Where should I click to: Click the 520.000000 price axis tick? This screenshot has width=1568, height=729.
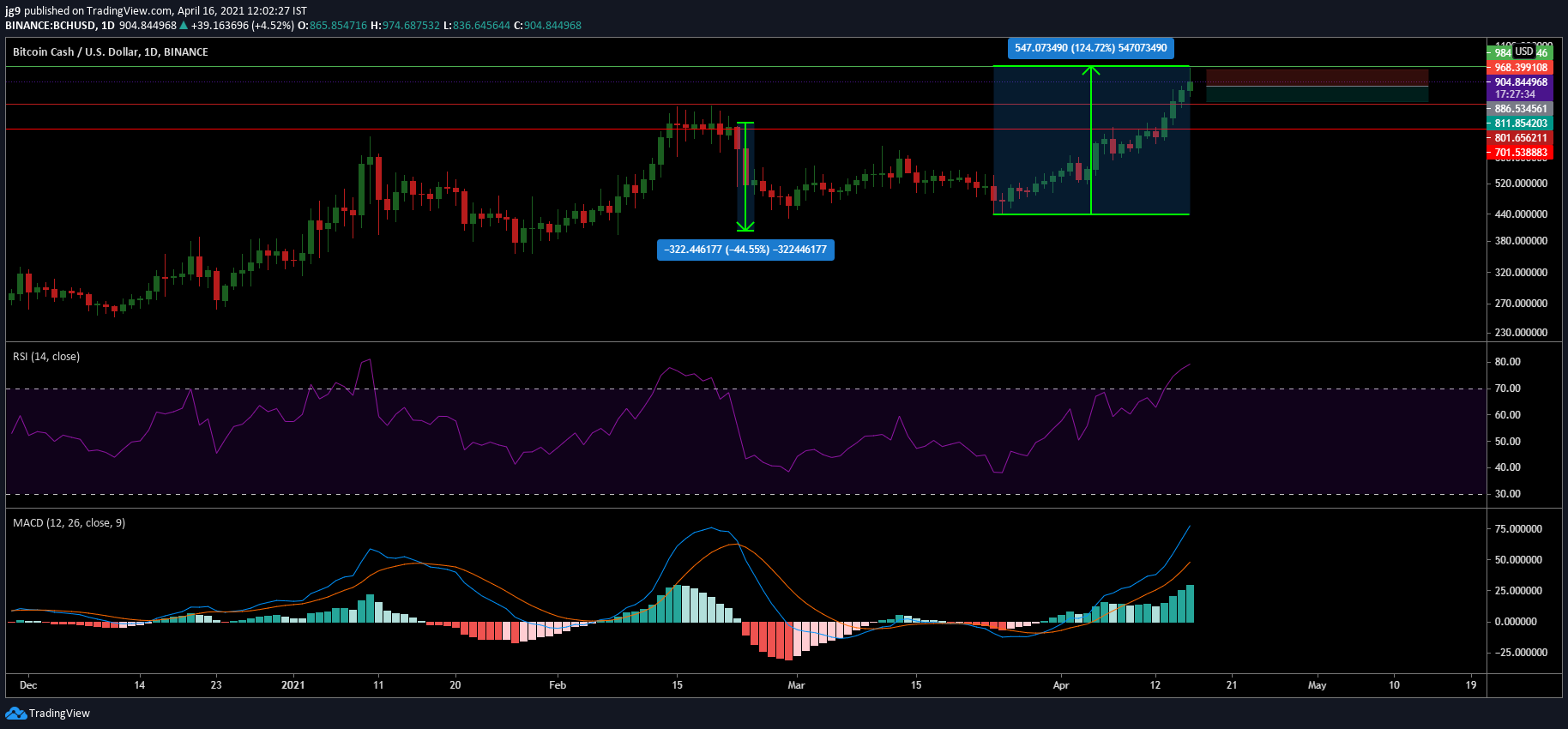pos(1521,184)
